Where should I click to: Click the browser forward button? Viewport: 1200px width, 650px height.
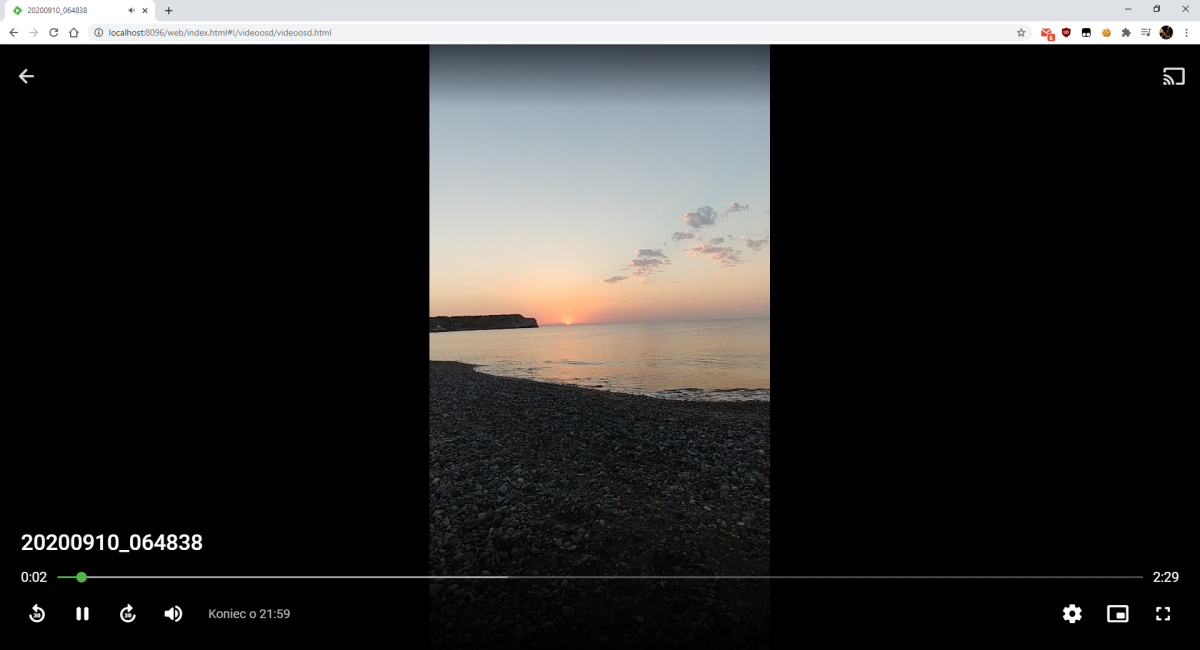[33, 32]
